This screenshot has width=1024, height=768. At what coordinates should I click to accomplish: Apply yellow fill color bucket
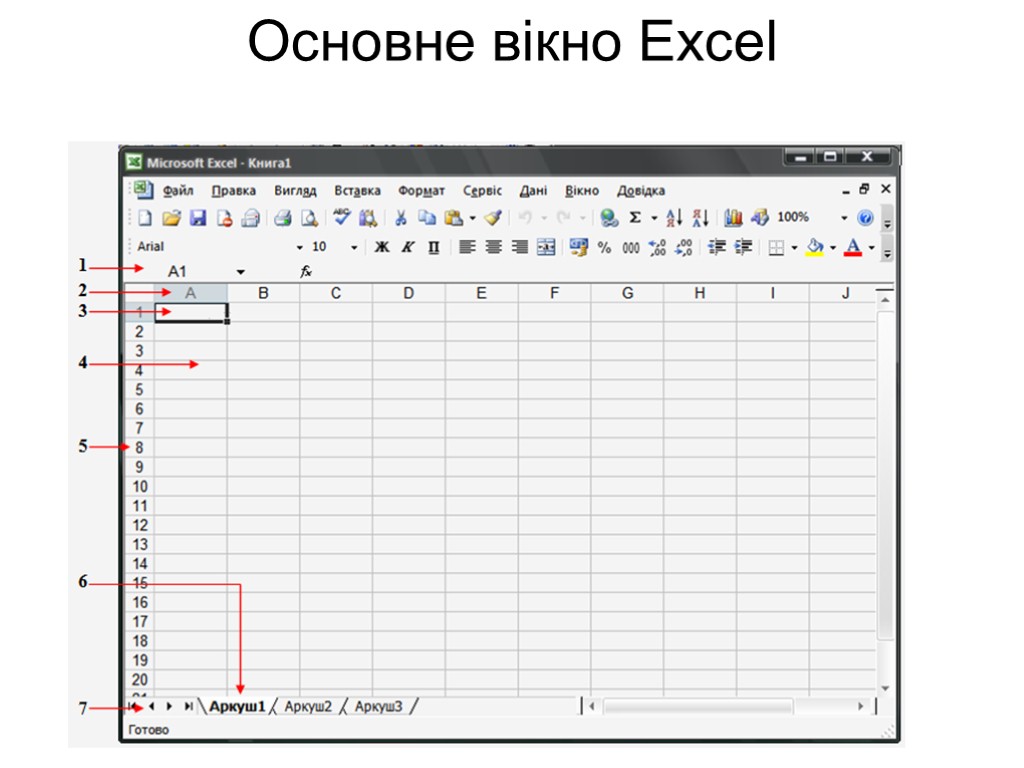[815, 248]
